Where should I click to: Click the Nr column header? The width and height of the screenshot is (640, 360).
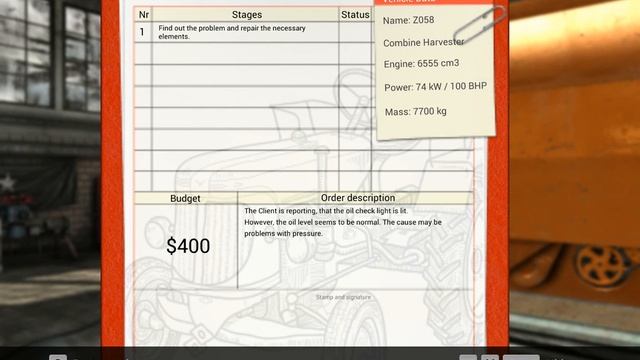(144, 15)
